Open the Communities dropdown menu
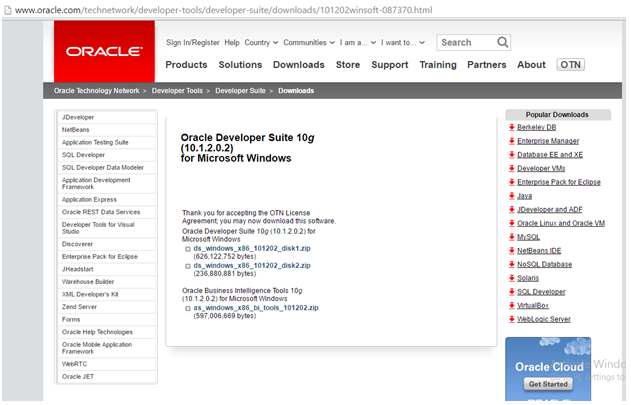 pyautogui.click(x=308, y=43)
